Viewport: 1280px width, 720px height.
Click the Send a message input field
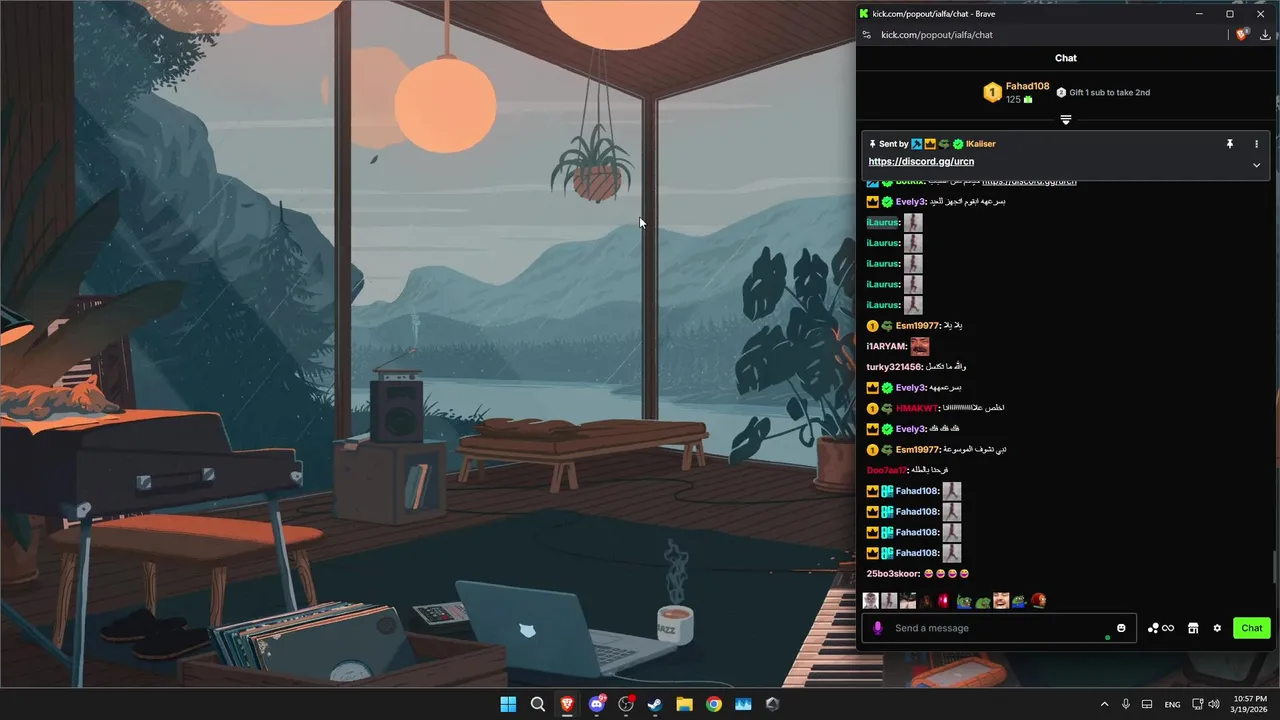[x=998, y=628]
